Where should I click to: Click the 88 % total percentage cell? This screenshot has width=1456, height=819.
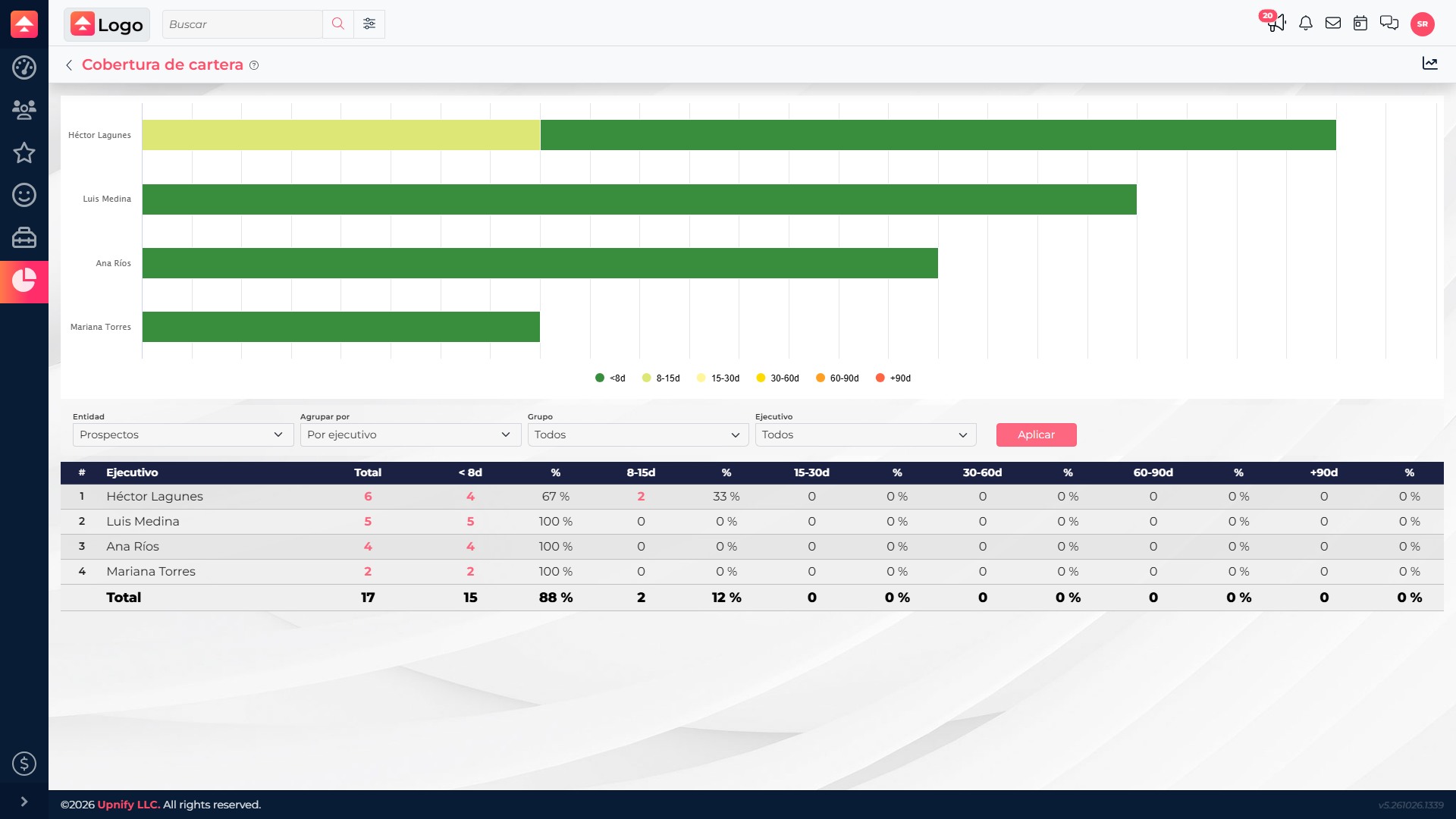[x=556, y=598]
